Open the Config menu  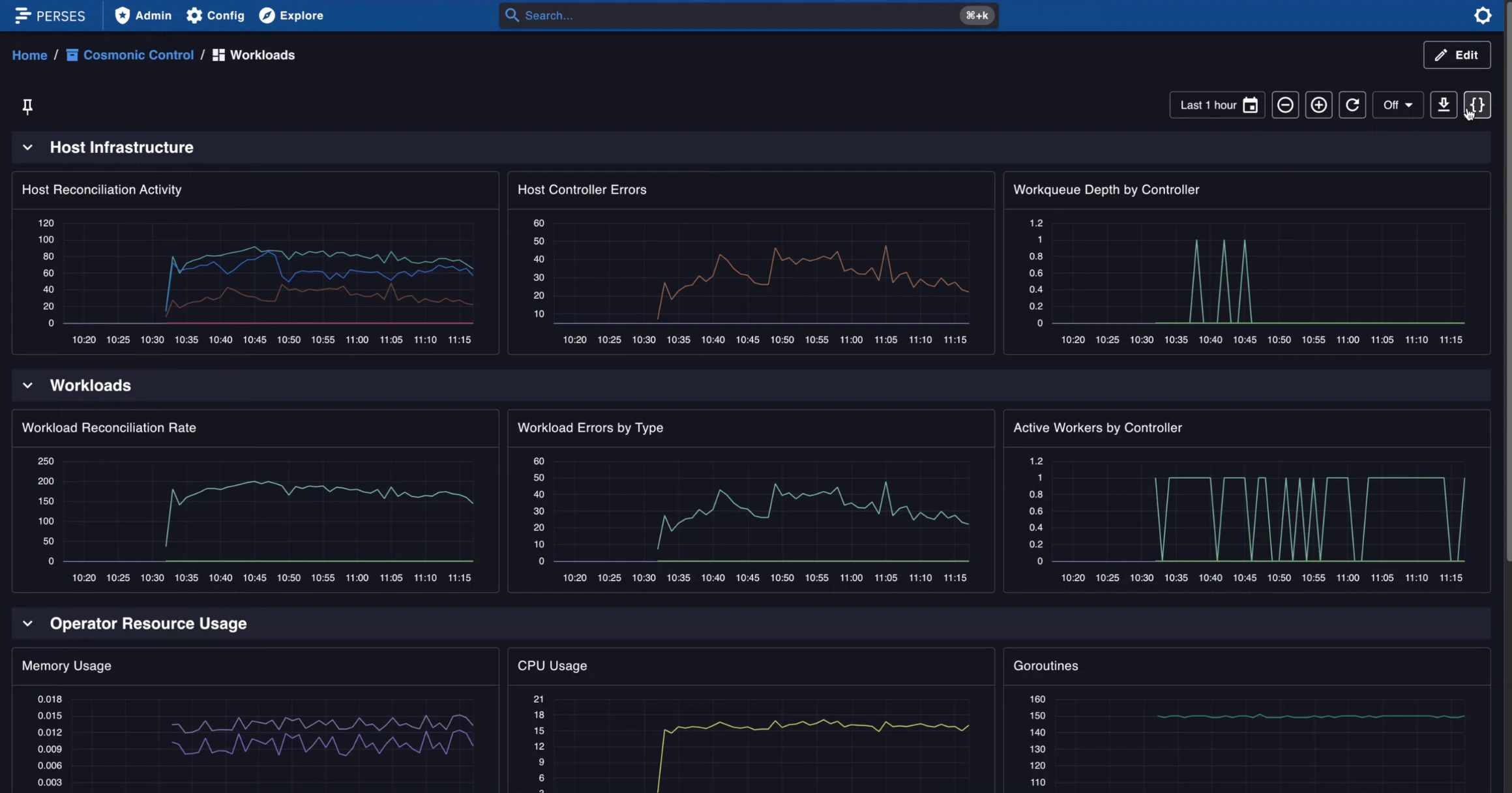click(x=215, y=16)
